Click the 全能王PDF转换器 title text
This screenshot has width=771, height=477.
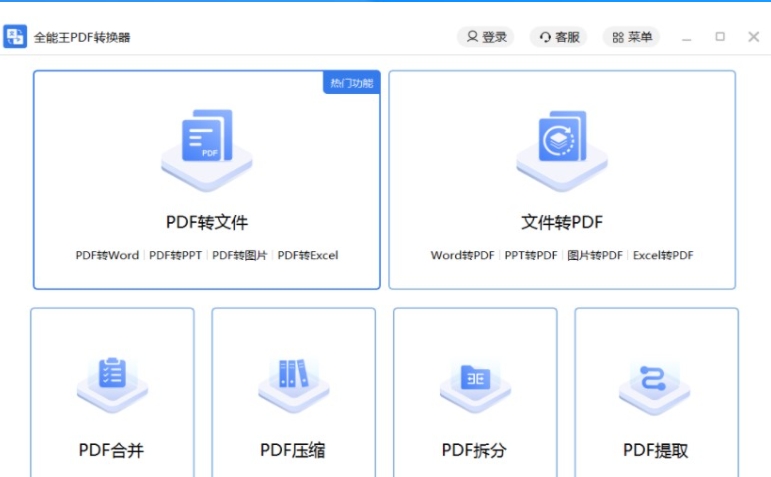(82, 37)
